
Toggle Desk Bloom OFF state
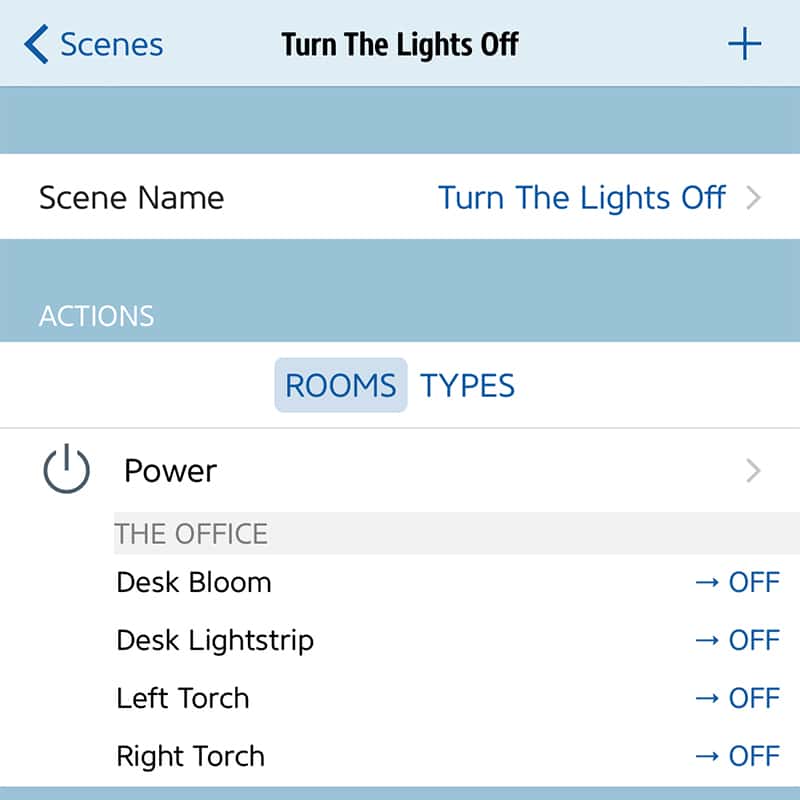737,582
